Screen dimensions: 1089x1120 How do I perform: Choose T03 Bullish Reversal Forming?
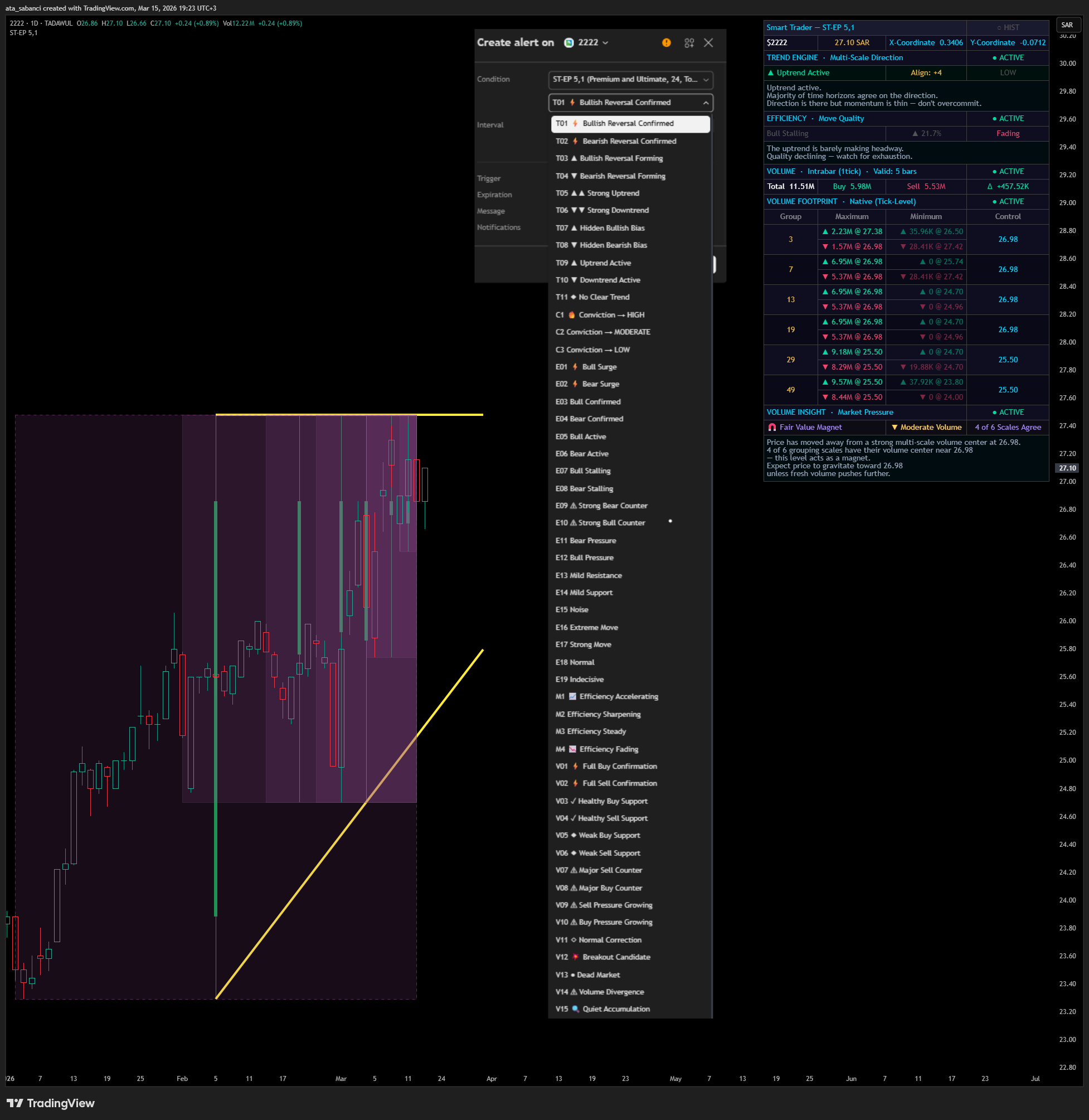pos(630,158)
